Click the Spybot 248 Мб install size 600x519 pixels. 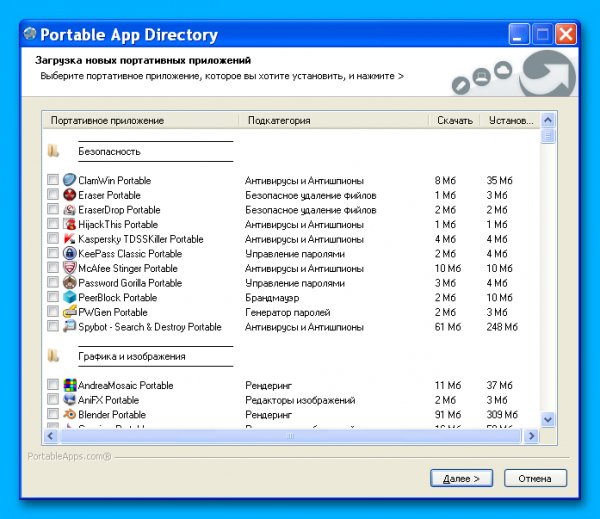pyautogui.click(x=502, y=327)
